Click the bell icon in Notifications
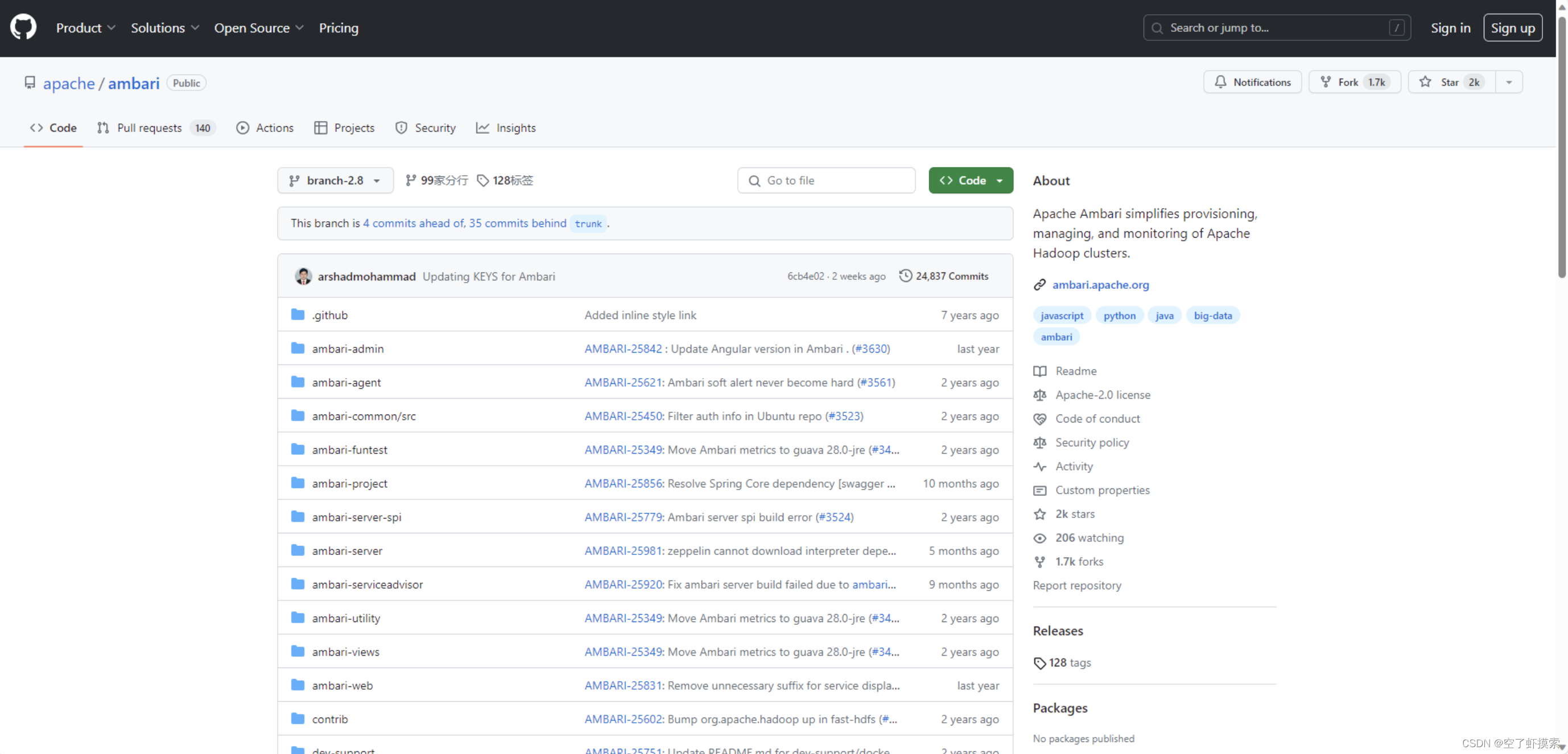 click(1220, 81)
